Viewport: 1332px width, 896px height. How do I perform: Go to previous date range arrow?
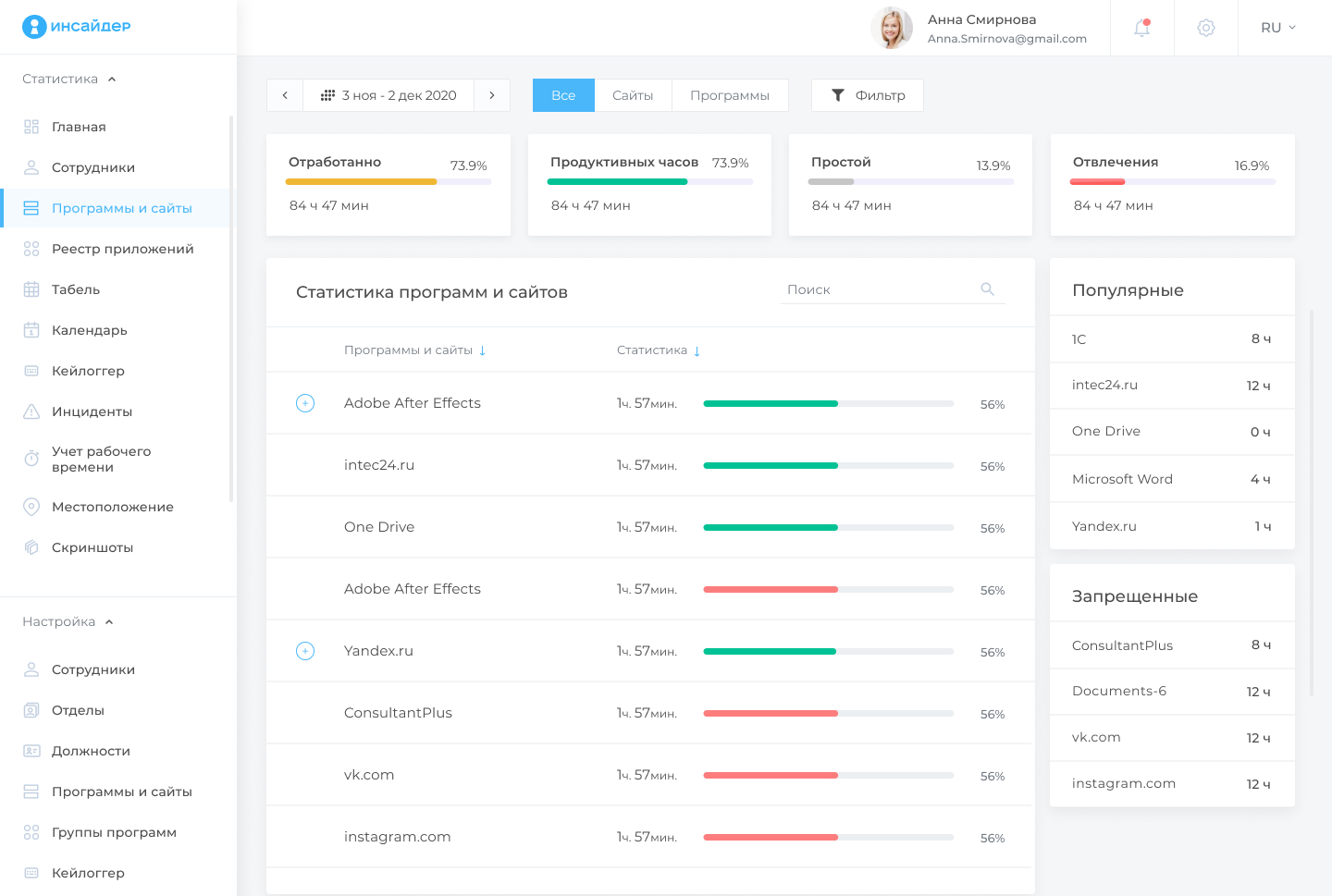pyautogui.click(x=285, y=95)
